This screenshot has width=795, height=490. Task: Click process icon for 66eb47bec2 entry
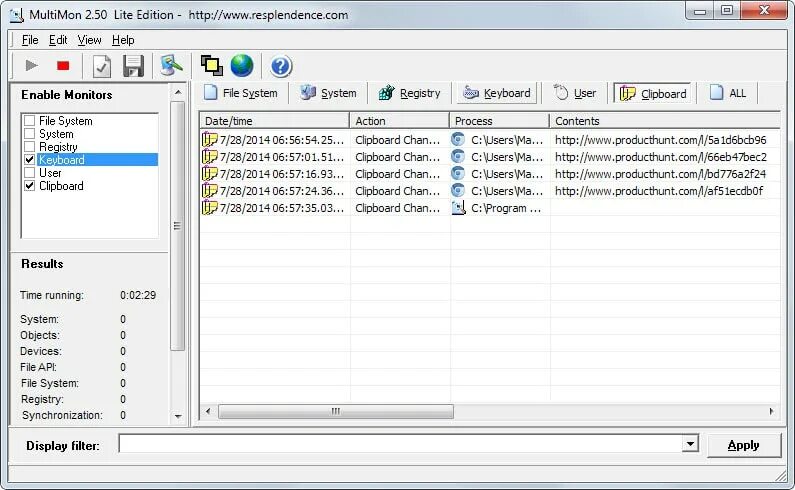(458, 157)
